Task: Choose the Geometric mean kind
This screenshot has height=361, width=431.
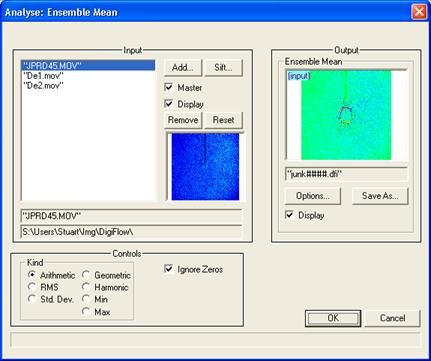Action: tap(86, 275)
